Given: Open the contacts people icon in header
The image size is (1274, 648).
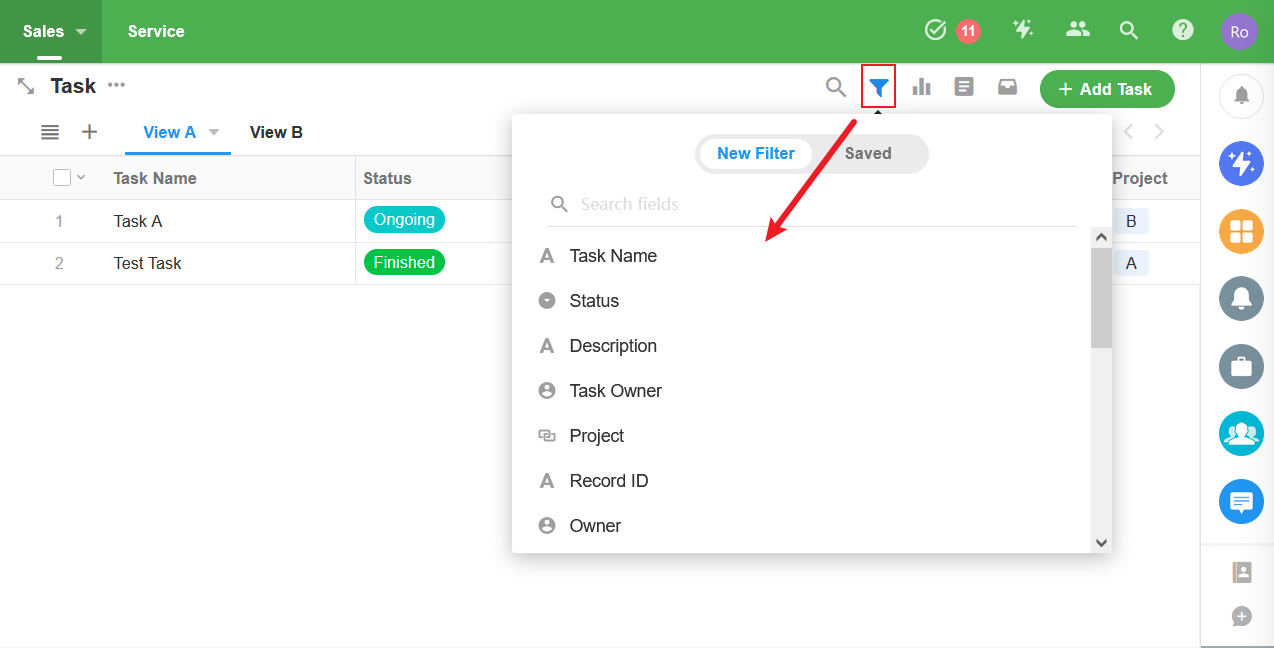Looking at the screenshot, I should [1077, 30].
